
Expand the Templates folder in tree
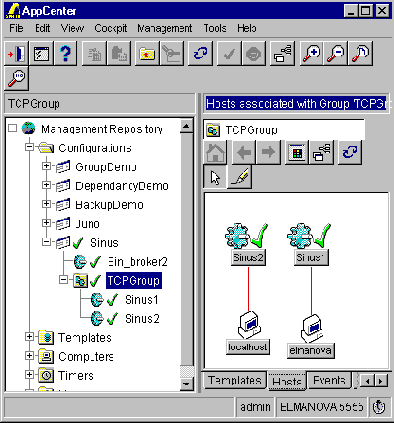(29, 337)
